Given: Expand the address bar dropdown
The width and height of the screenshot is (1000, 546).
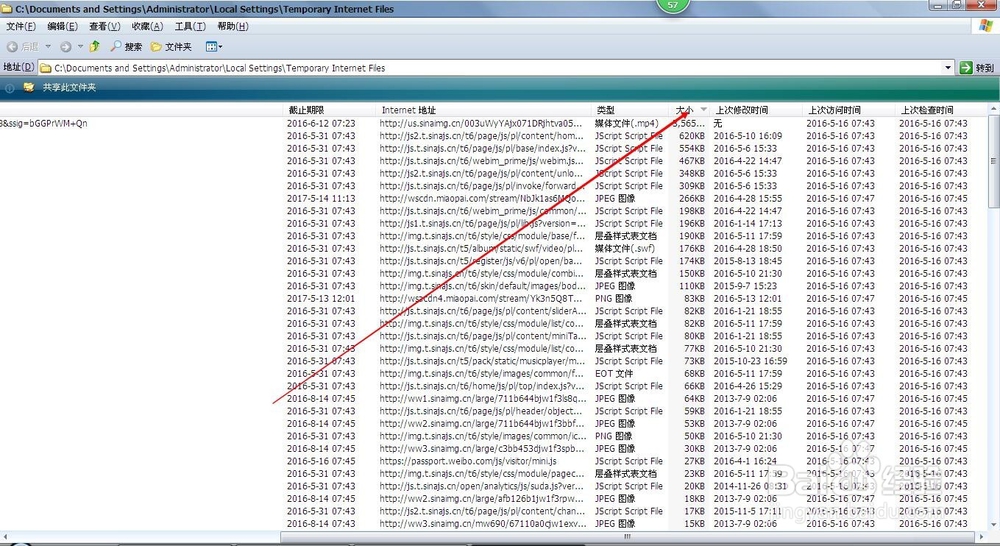Looking at the screenshot, I should coord(948,68).
